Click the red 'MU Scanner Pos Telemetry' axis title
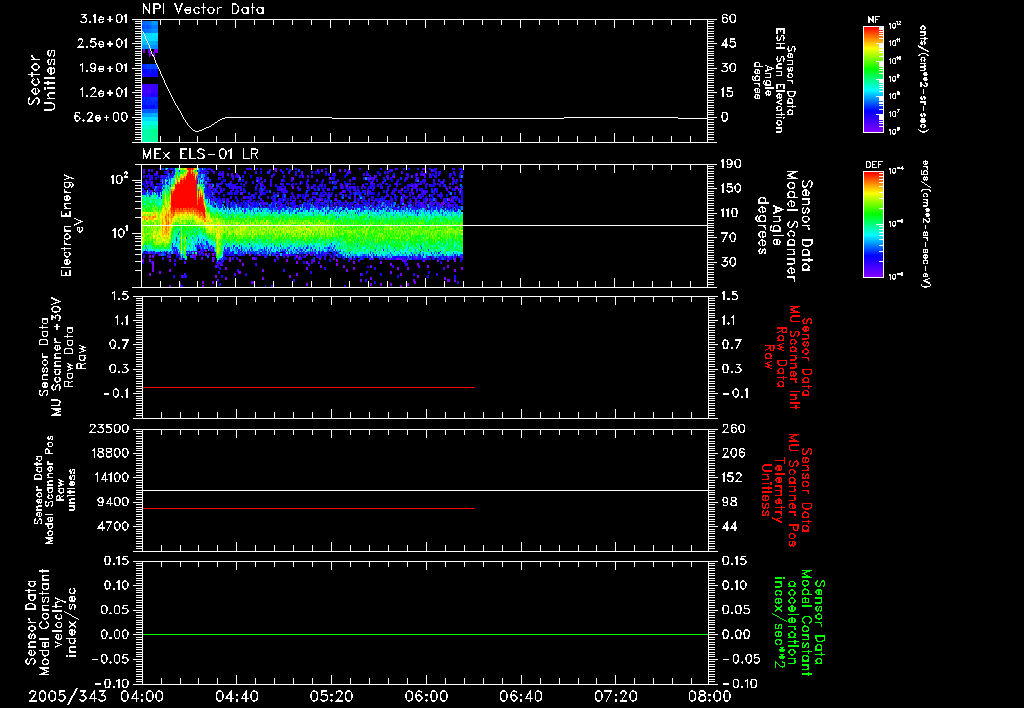Viewport: 1024px width, 708px height. [786, 491]
